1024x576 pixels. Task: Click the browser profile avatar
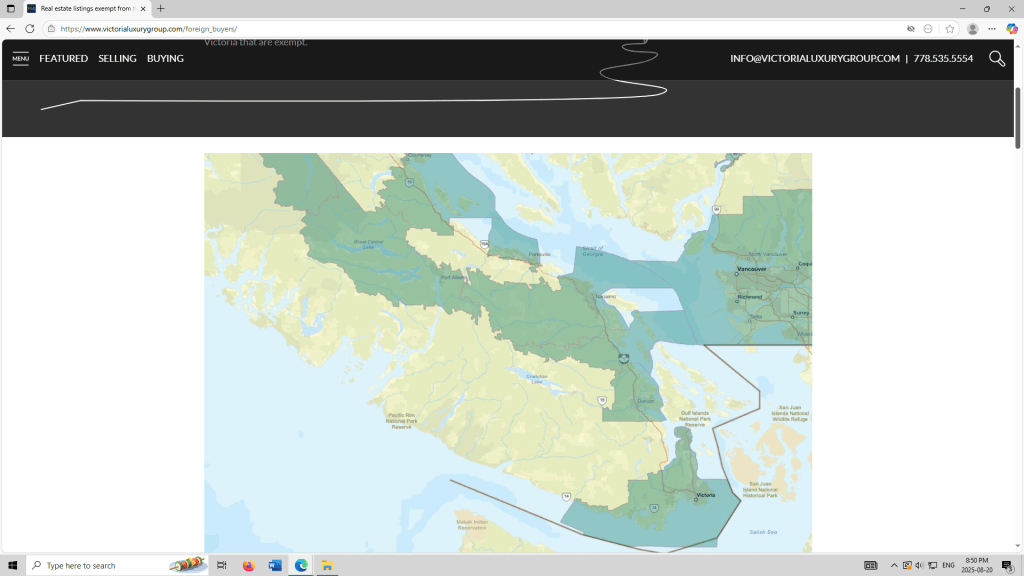(972, 29)
